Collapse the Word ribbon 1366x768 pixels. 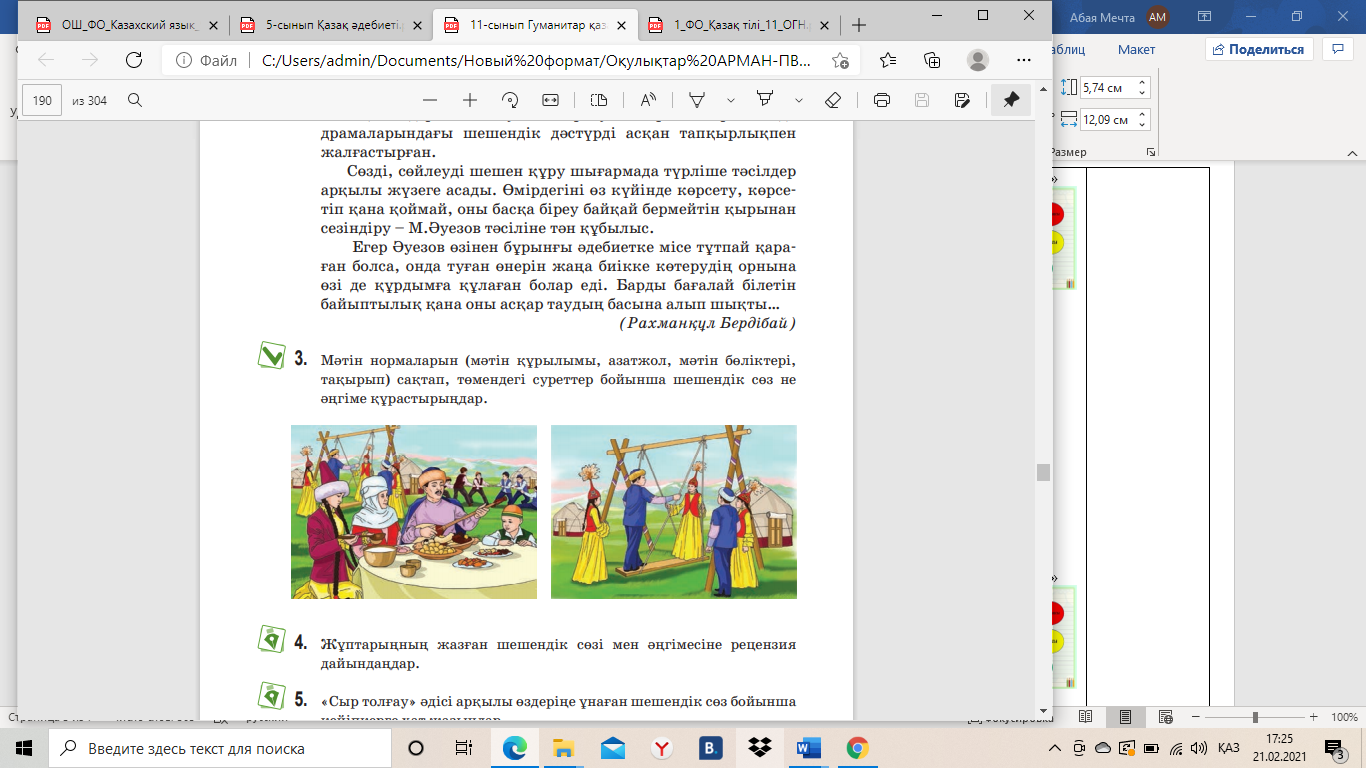1353,152
